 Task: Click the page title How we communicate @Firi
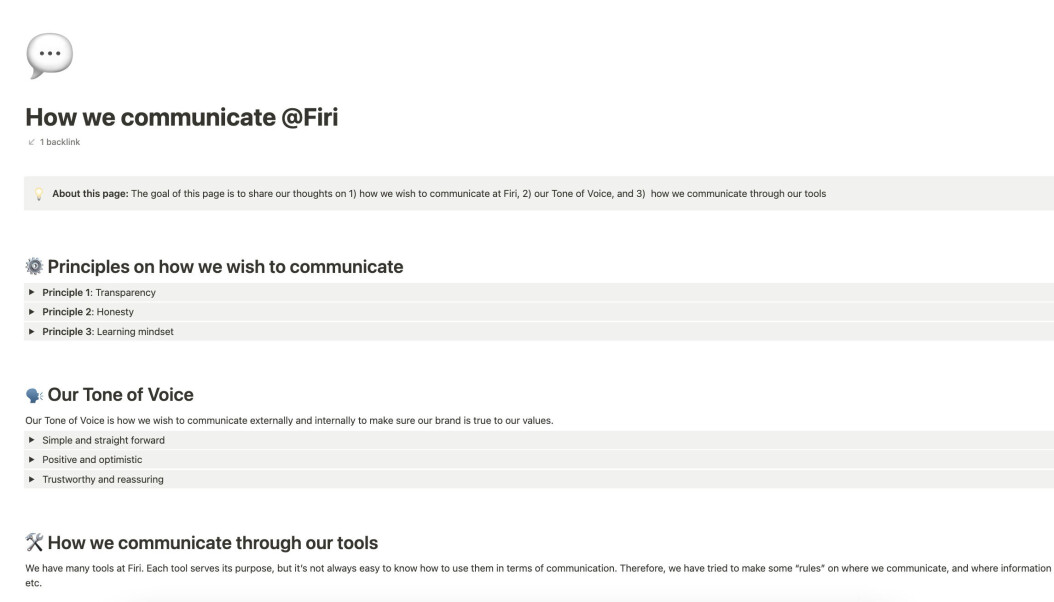click(181, 117)
